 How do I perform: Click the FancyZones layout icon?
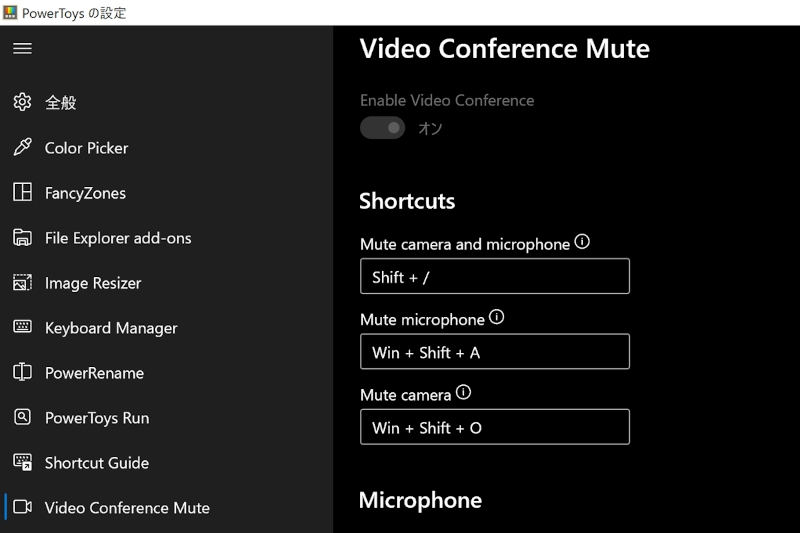22,192
